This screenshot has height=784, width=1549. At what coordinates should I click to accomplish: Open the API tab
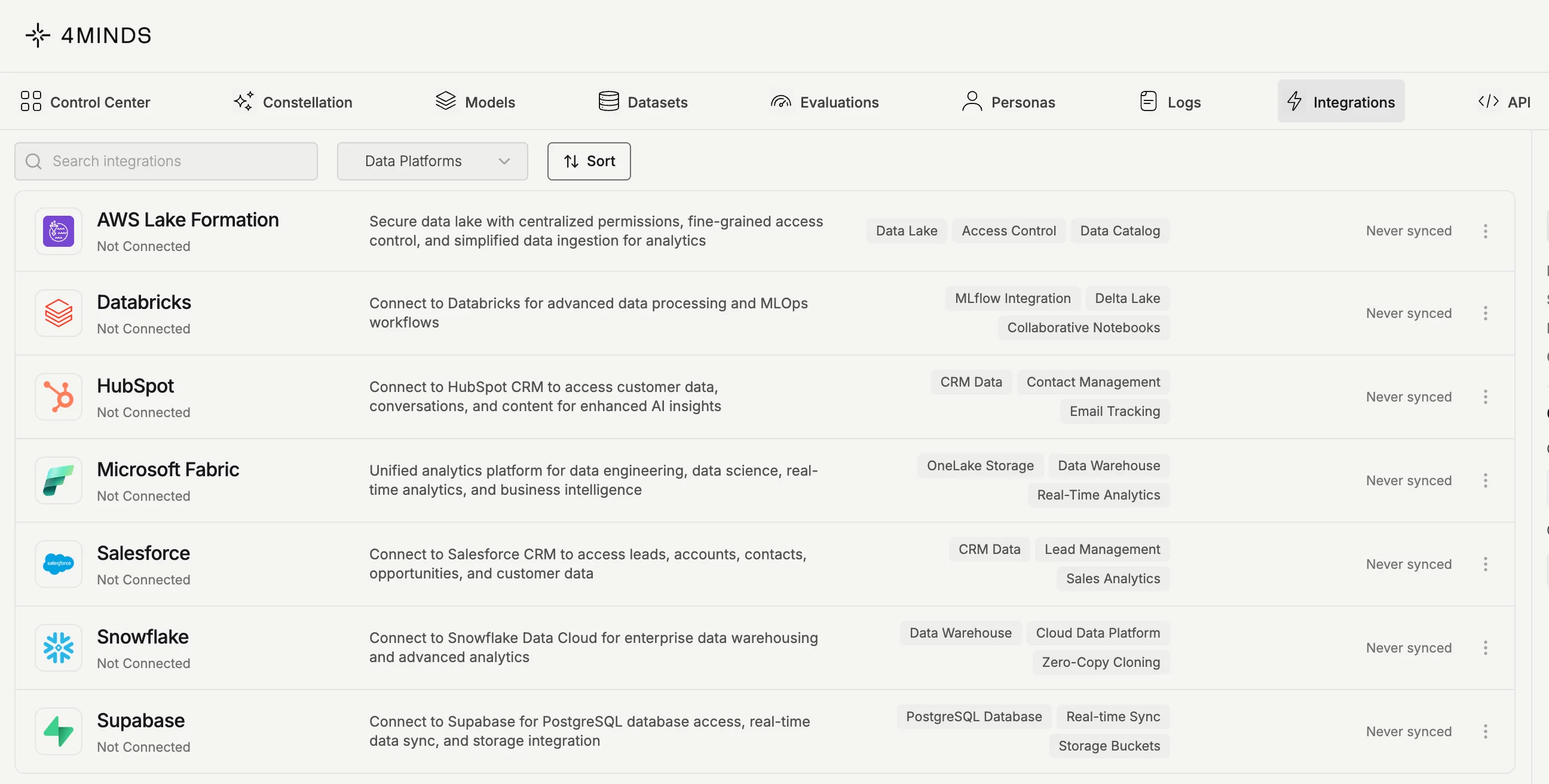[x=1505, y=102]
